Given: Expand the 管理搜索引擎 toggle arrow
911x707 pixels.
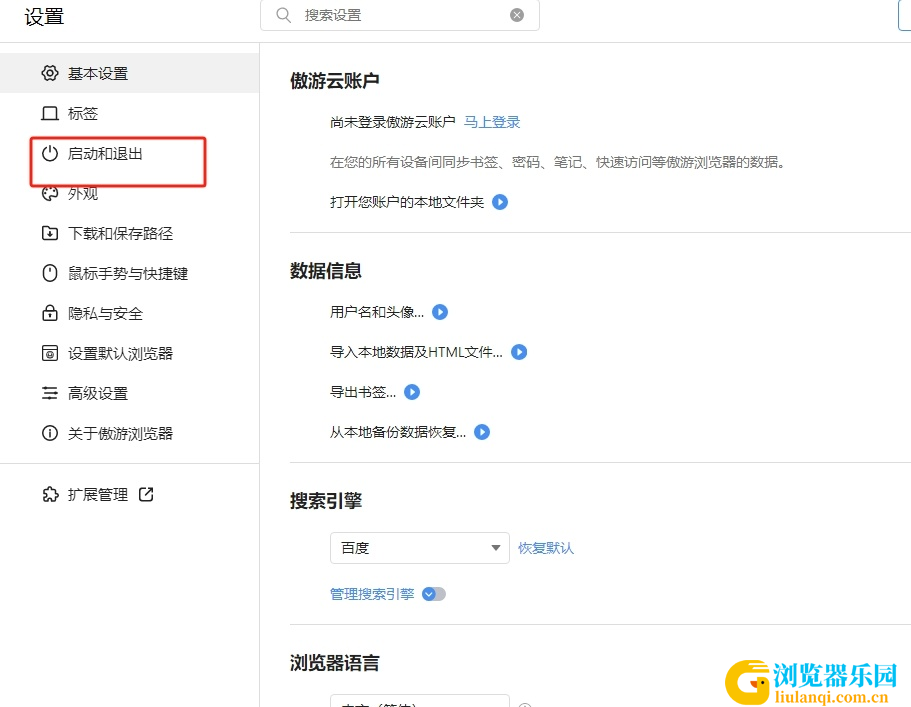Looking at the screenshot, I should click(x=434, y=594).
